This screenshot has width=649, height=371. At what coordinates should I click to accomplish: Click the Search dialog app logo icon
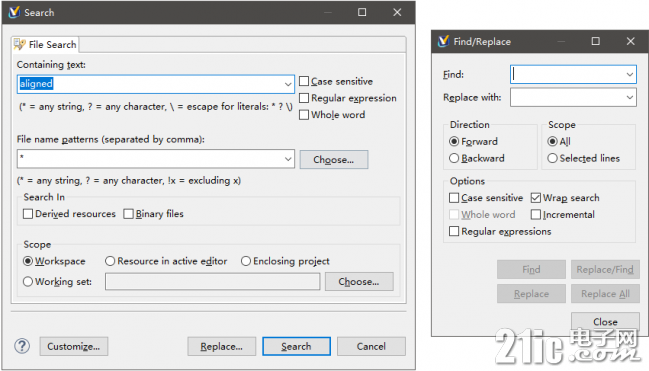(x=14, y=12)
